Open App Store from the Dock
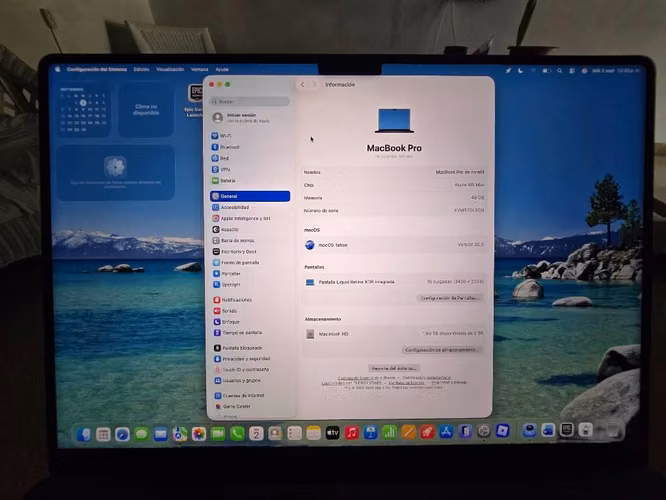The image size is (666, 500). point(446,432)
